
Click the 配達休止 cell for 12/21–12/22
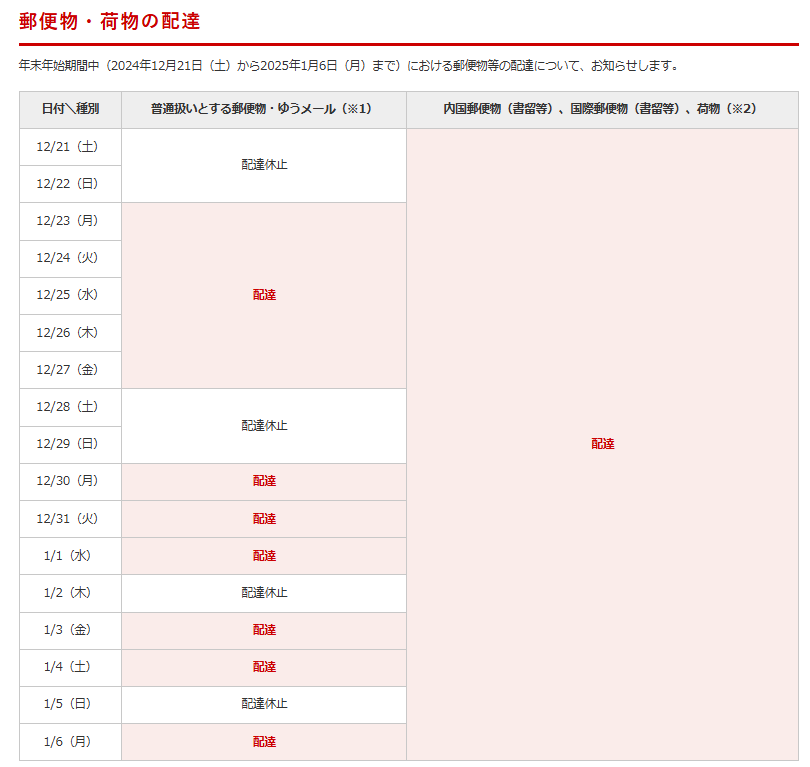264,165
